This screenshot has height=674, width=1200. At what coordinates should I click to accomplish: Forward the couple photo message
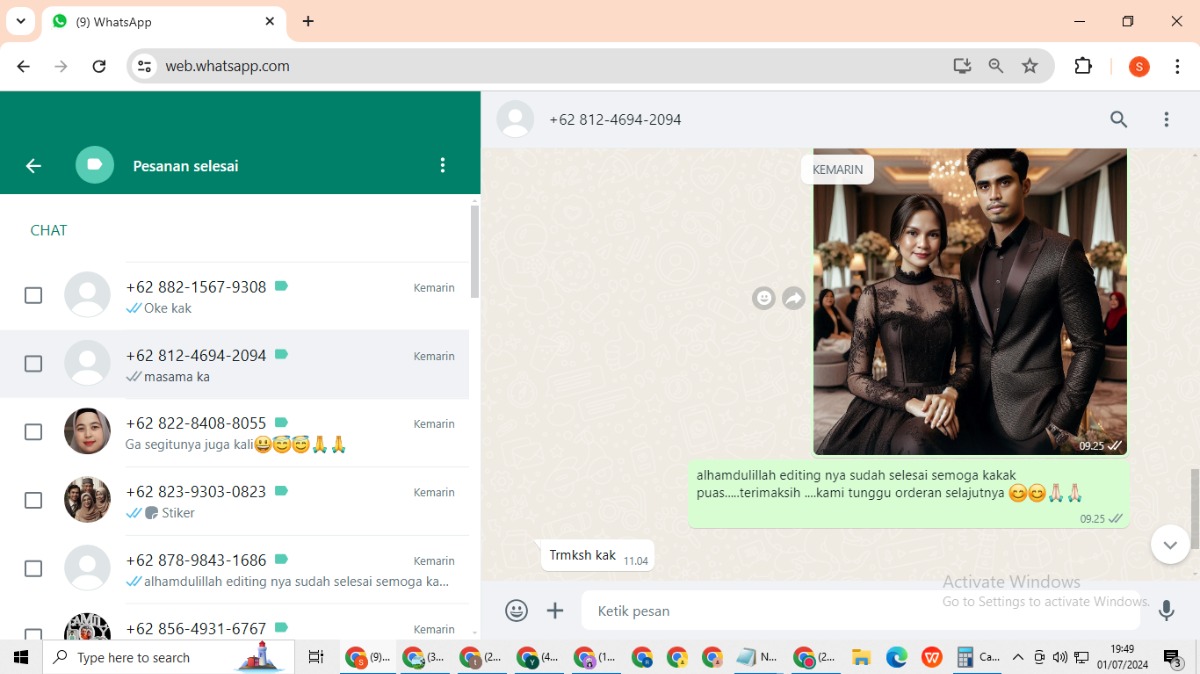click(x=793, y=298)
